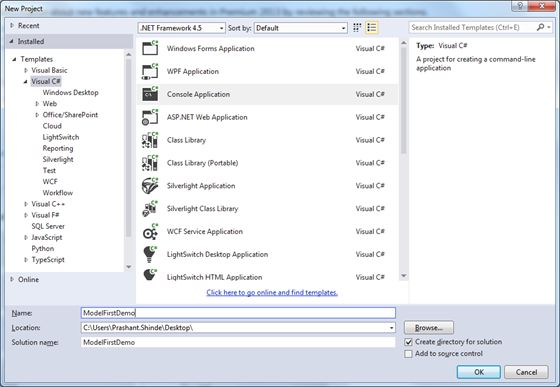Open link to find templates online
Screen dimensions: 560x387
tap(272, 292)
